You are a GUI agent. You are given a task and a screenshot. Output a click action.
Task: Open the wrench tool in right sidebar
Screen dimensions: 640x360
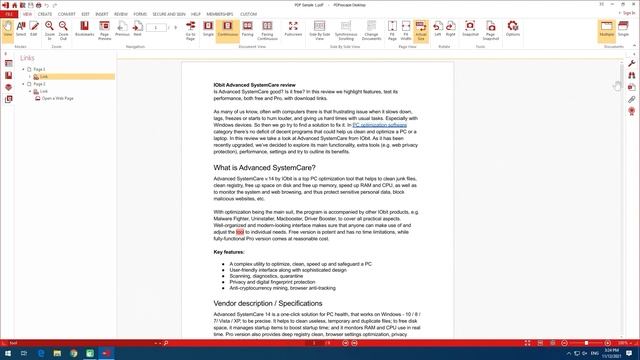pyautogui.click(x=632, y=63)
